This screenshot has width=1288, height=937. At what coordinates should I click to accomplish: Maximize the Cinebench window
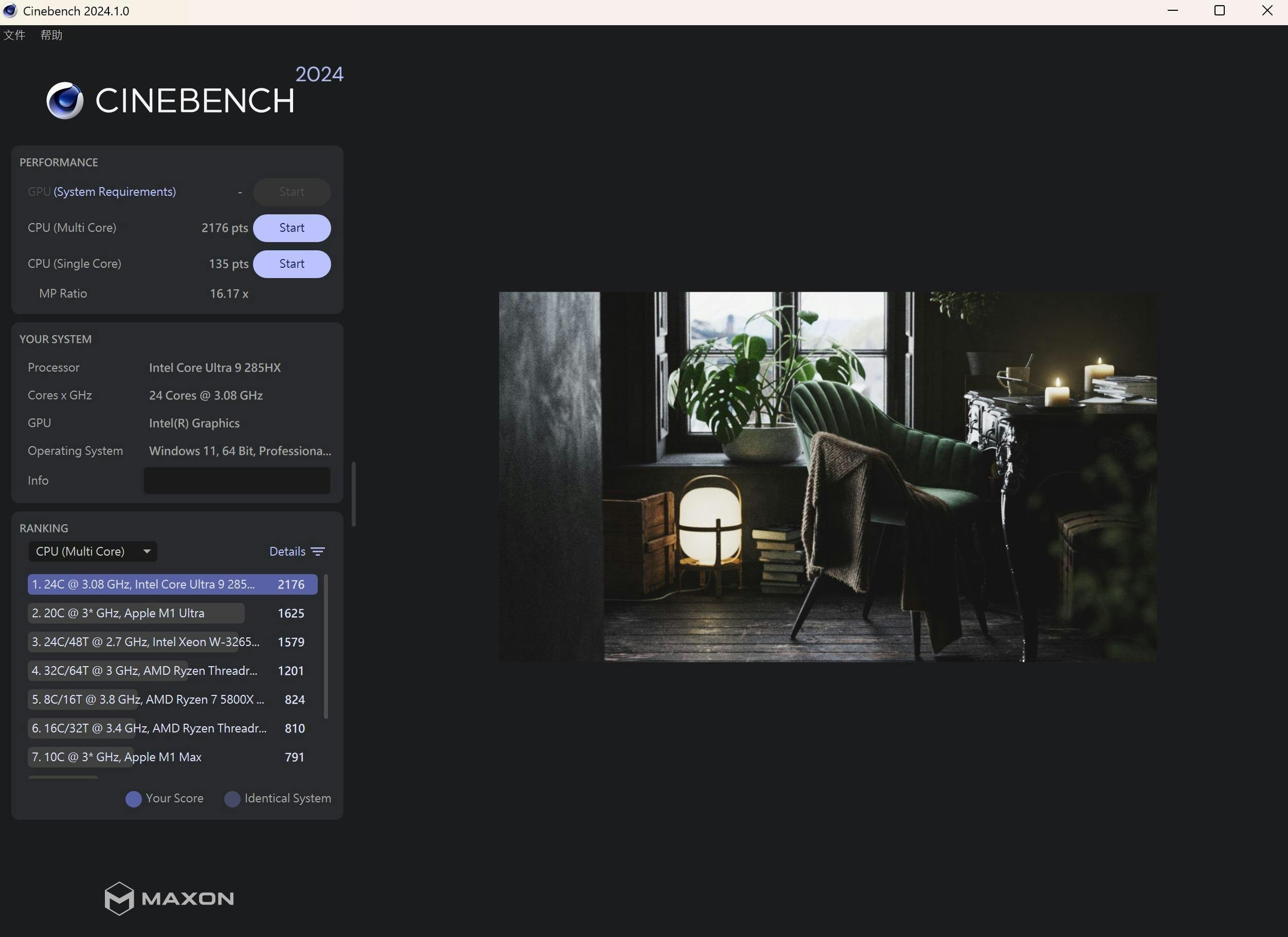coord(1219,11)
